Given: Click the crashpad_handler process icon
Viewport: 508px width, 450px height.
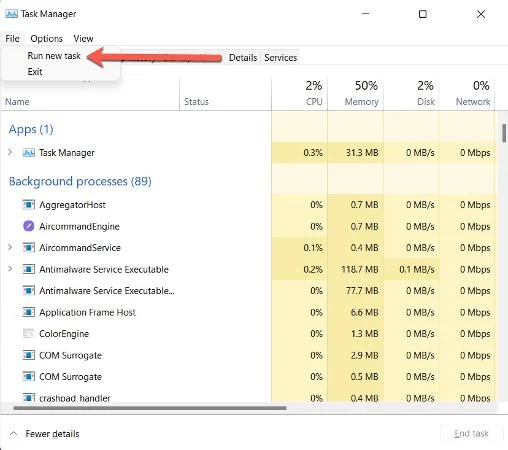Looking at the screenshot, I should [29, 398].
